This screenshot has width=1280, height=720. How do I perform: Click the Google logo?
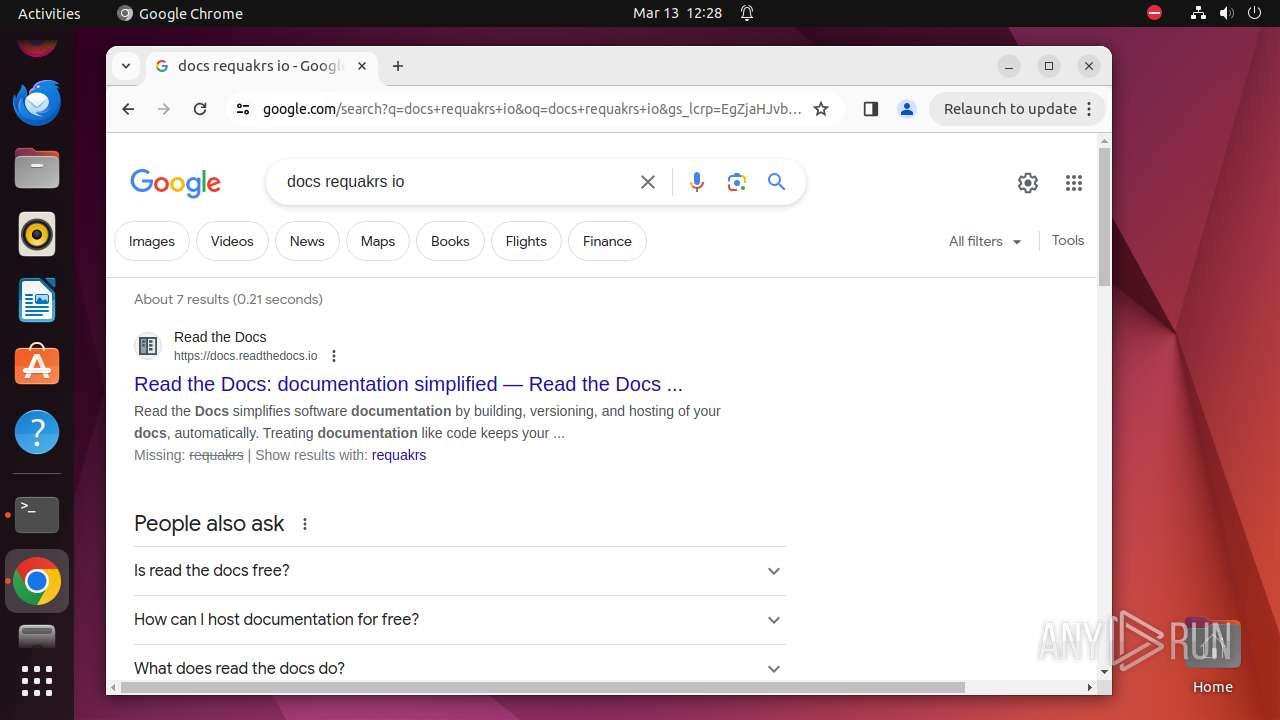point(176,183)
